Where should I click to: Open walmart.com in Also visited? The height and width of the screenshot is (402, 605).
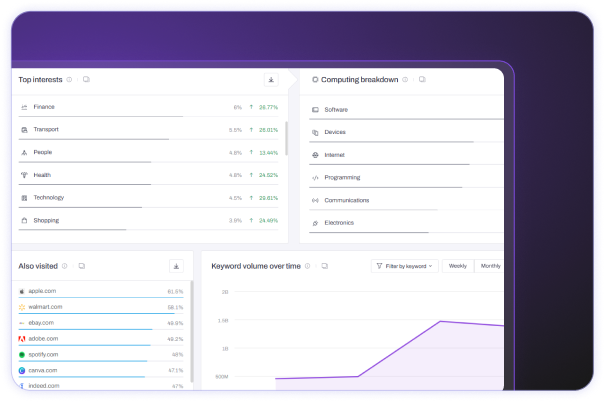[x=45, y=307]
